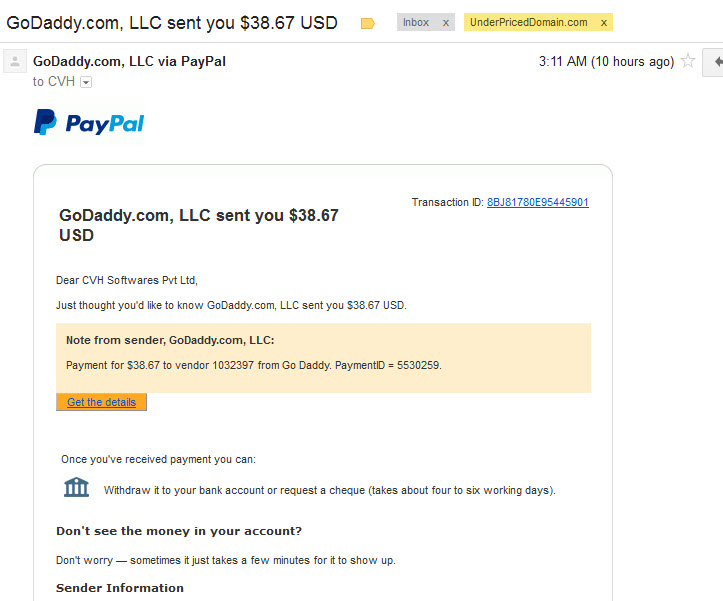Click the PayPal logo
Image resolution: width=723 pixels, height=601 pixels.
(x=89, y=123)
